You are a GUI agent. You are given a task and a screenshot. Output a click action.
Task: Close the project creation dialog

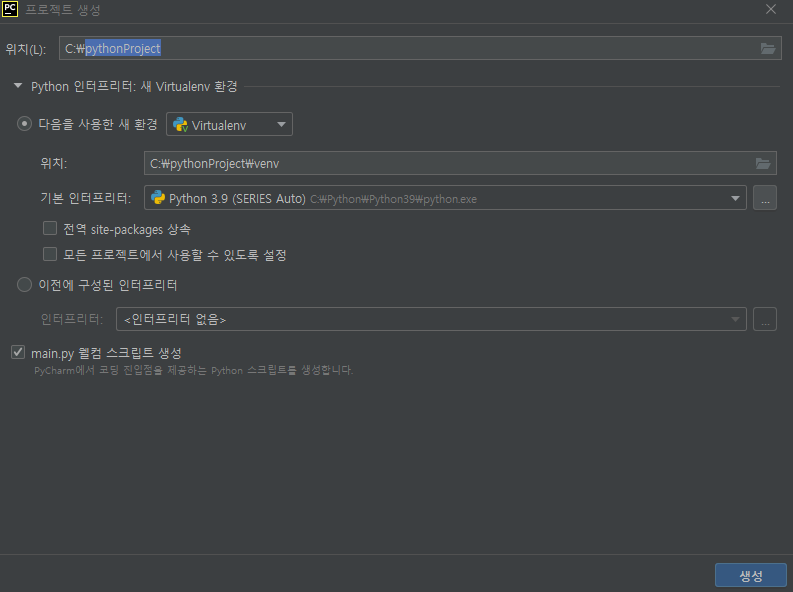[x=771, y=9]
